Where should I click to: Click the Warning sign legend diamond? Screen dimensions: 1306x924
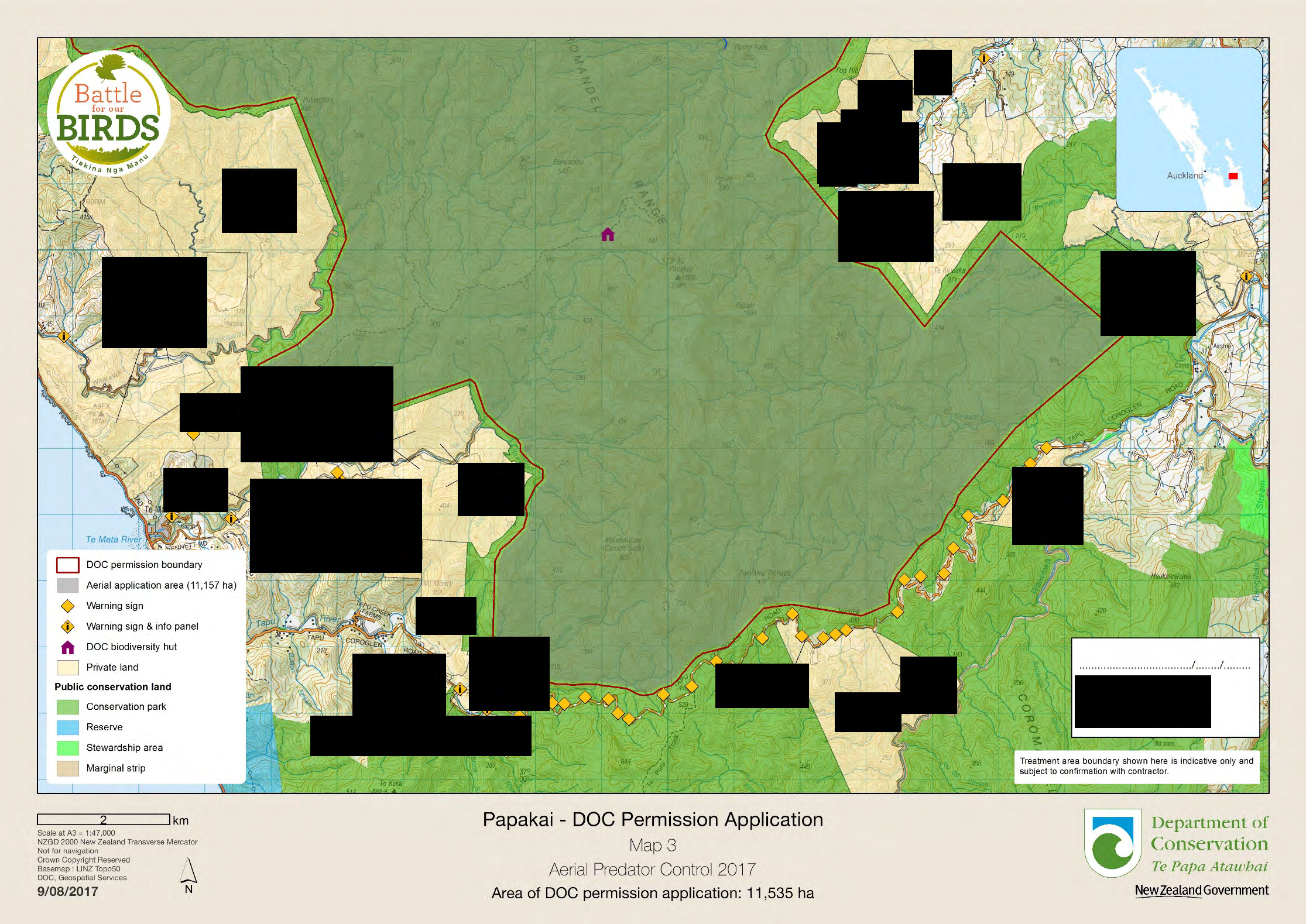coord(68,606)
